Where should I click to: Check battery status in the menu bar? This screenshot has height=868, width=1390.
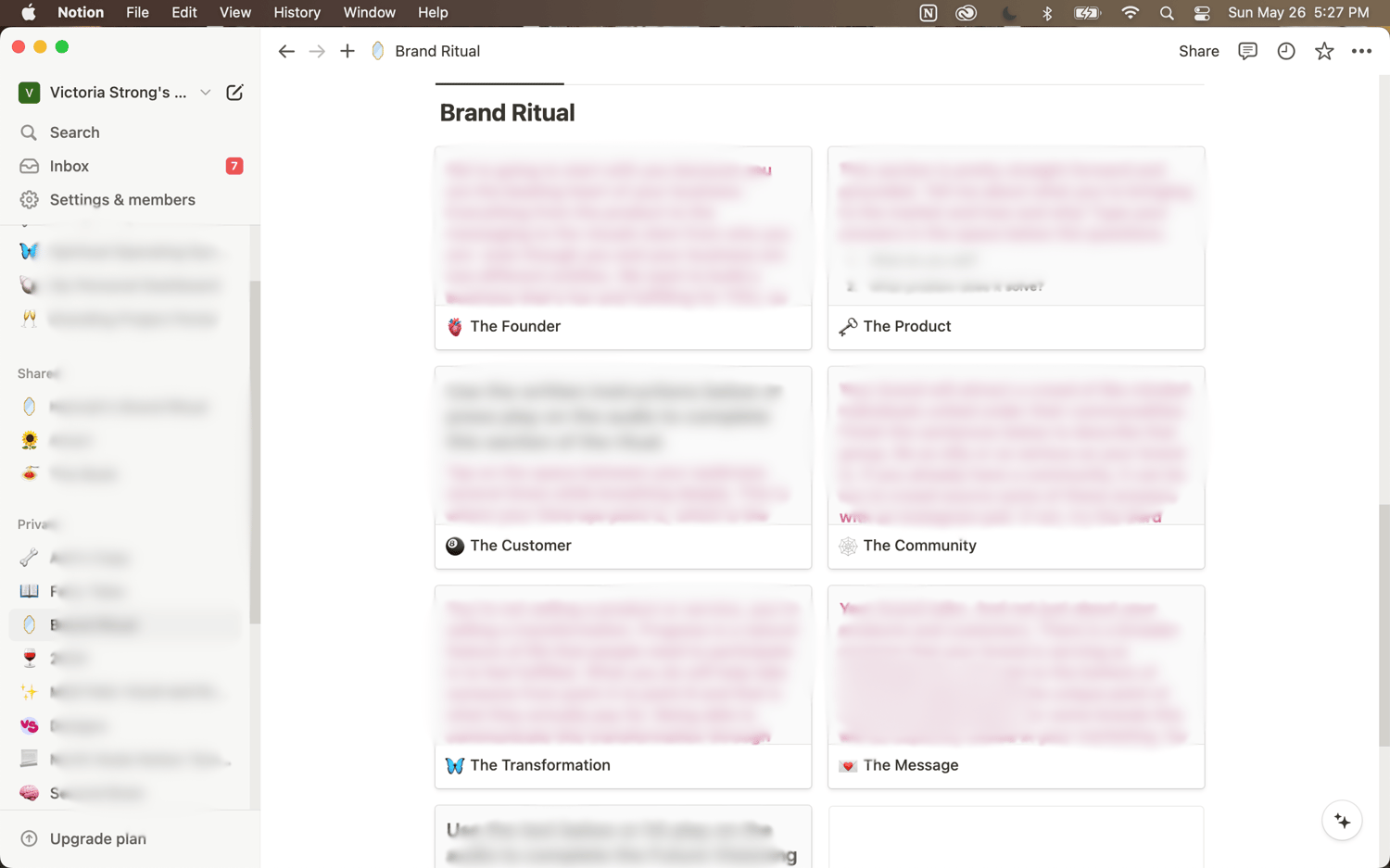pos(1086,13)
